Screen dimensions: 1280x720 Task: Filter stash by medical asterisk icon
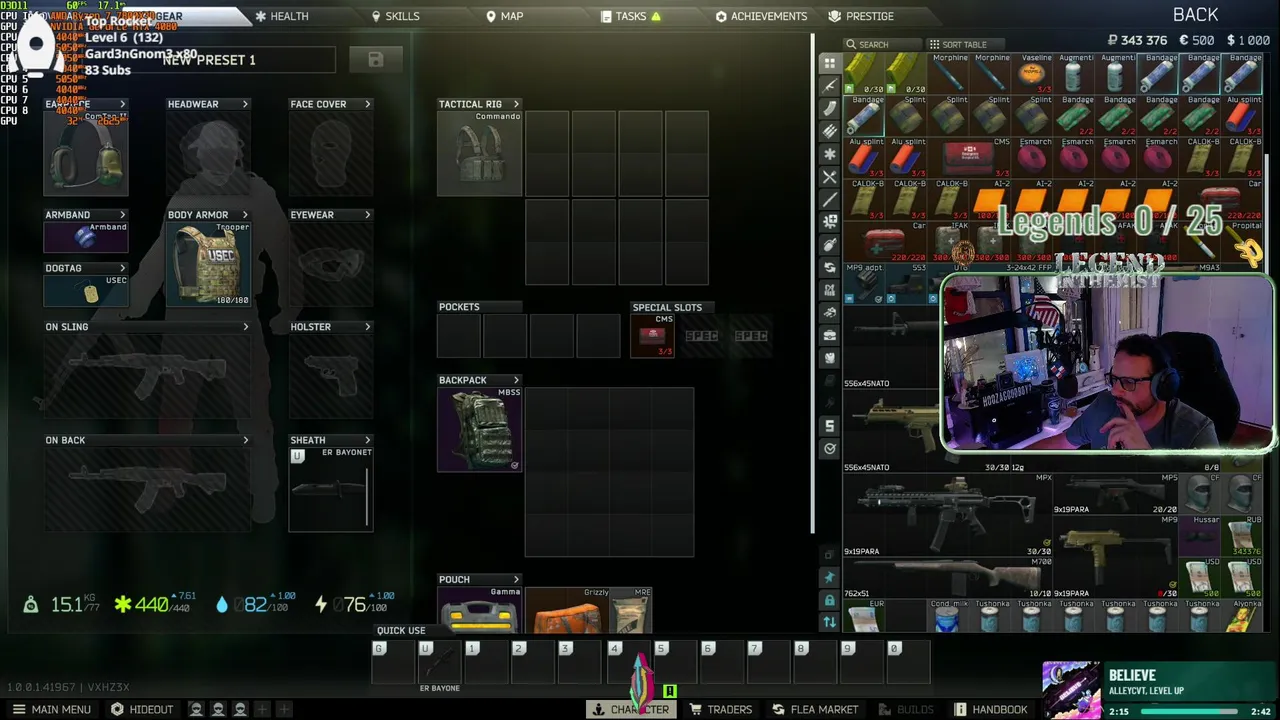click(x=829, y=154)
